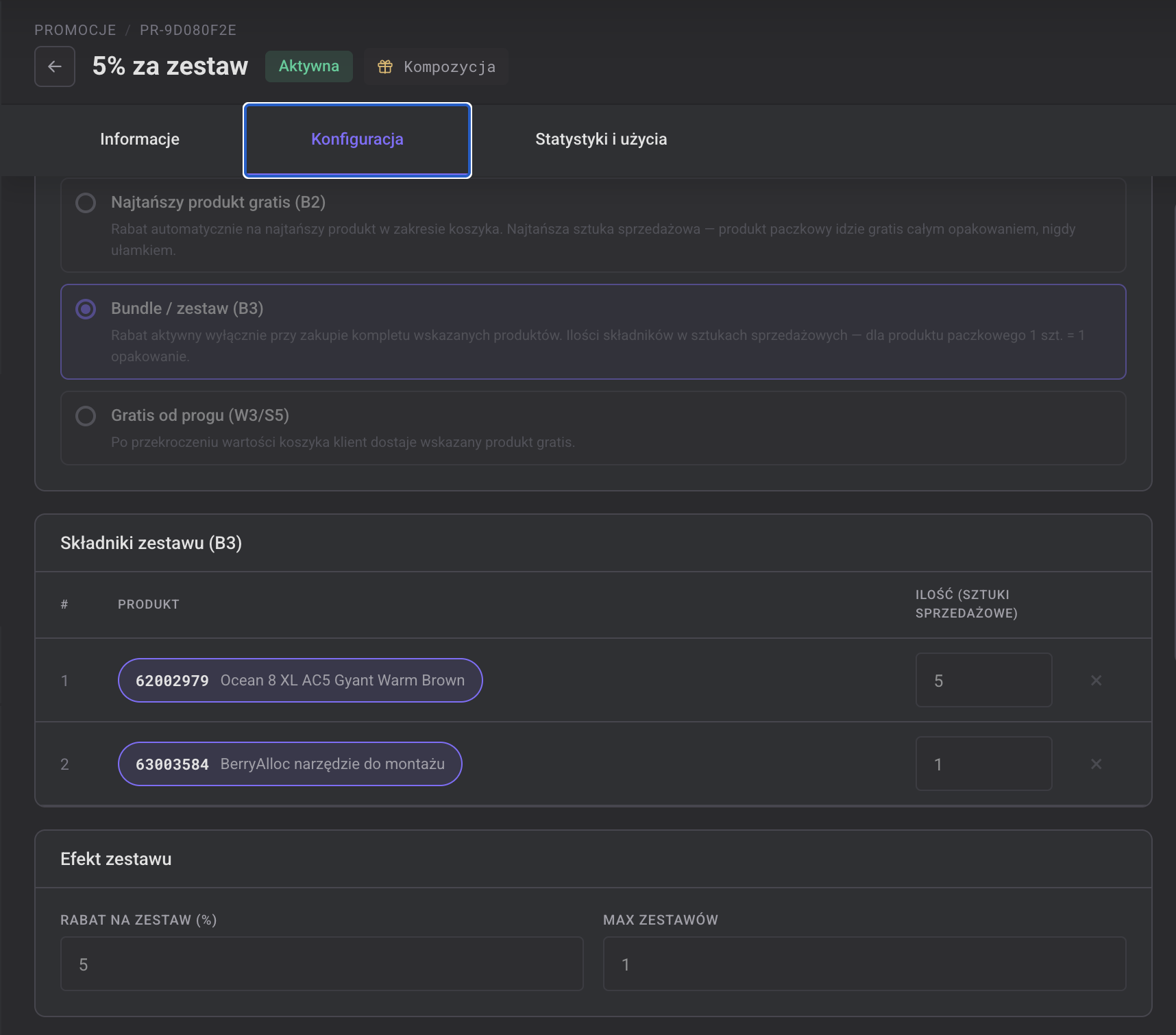Image resolution: width=1176 pixels, height=1035 pixels.
Task: Select Bundle / zestaw (B3) radio
Action: (x=86, y=309)
